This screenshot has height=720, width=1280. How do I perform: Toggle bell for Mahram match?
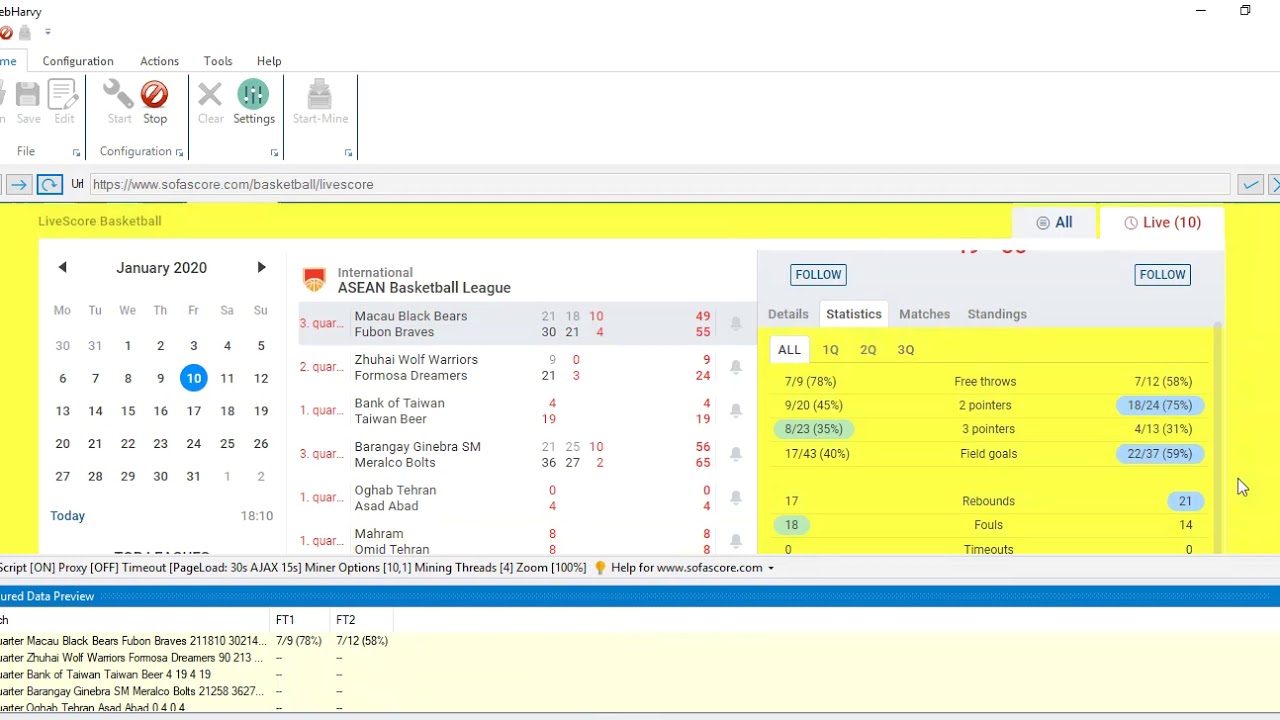736,541
